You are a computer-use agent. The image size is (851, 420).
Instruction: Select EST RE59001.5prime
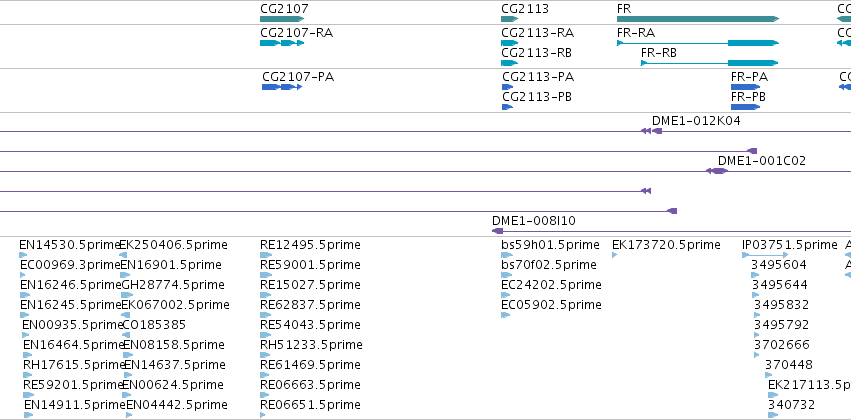(x=310, y=265)
